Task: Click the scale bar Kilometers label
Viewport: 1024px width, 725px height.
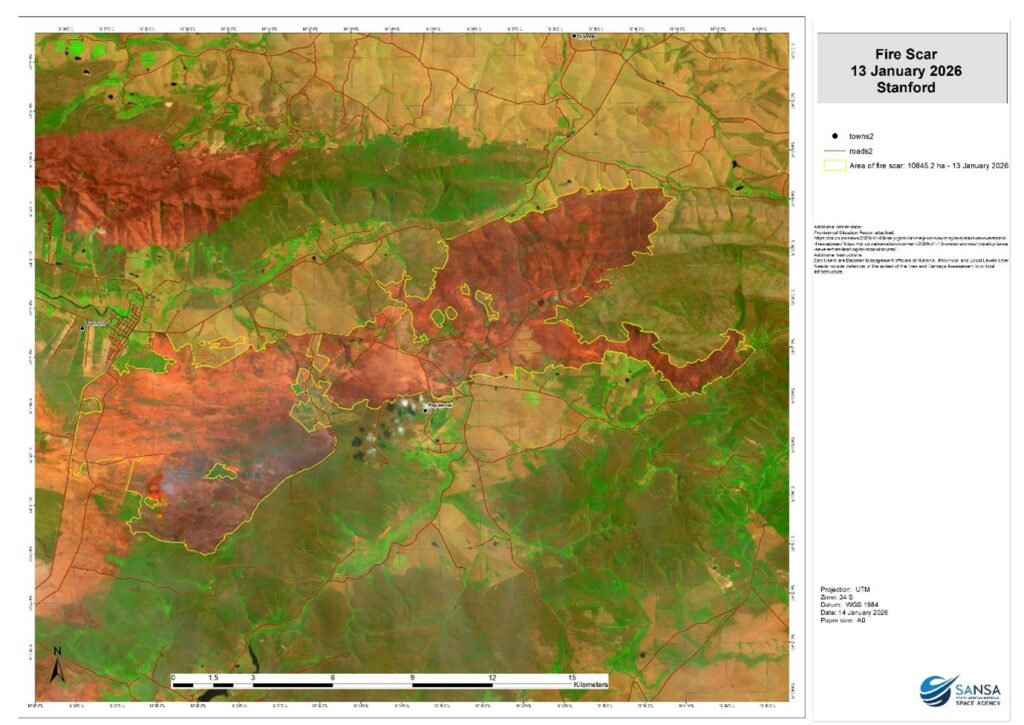Action: (x=590, y=685)
